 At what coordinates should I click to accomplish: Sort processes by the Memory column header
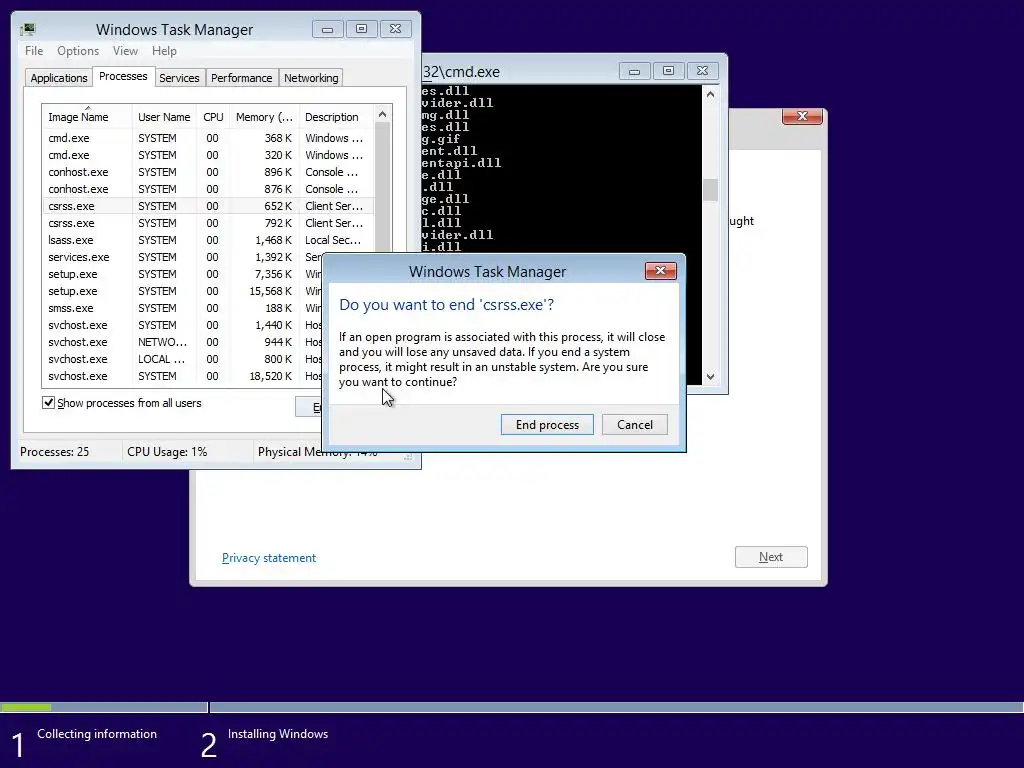click(264, 117)
